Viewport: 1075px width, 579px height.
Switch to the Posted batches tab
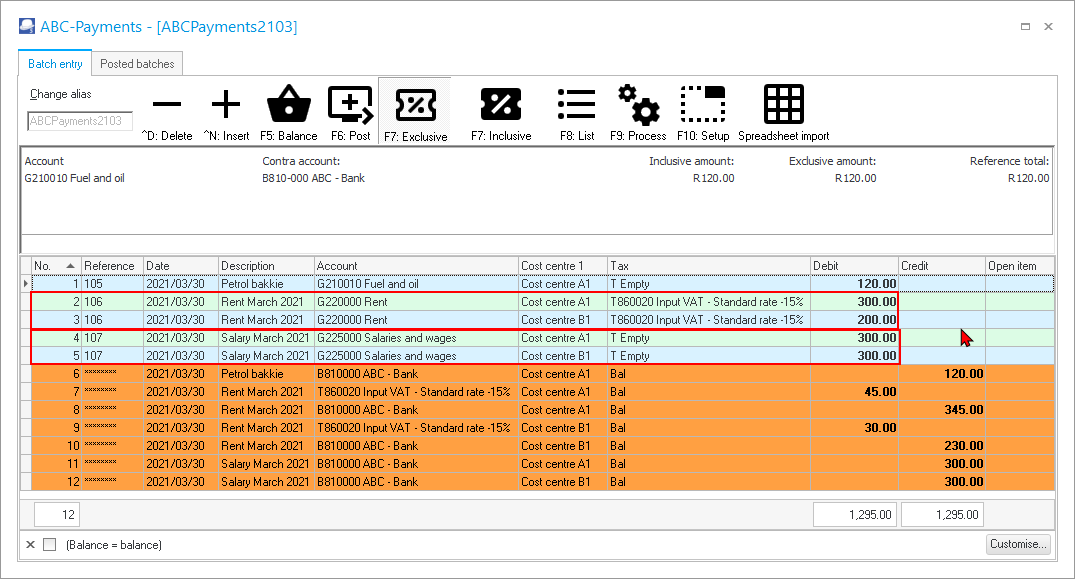click(x=137, y=64)
